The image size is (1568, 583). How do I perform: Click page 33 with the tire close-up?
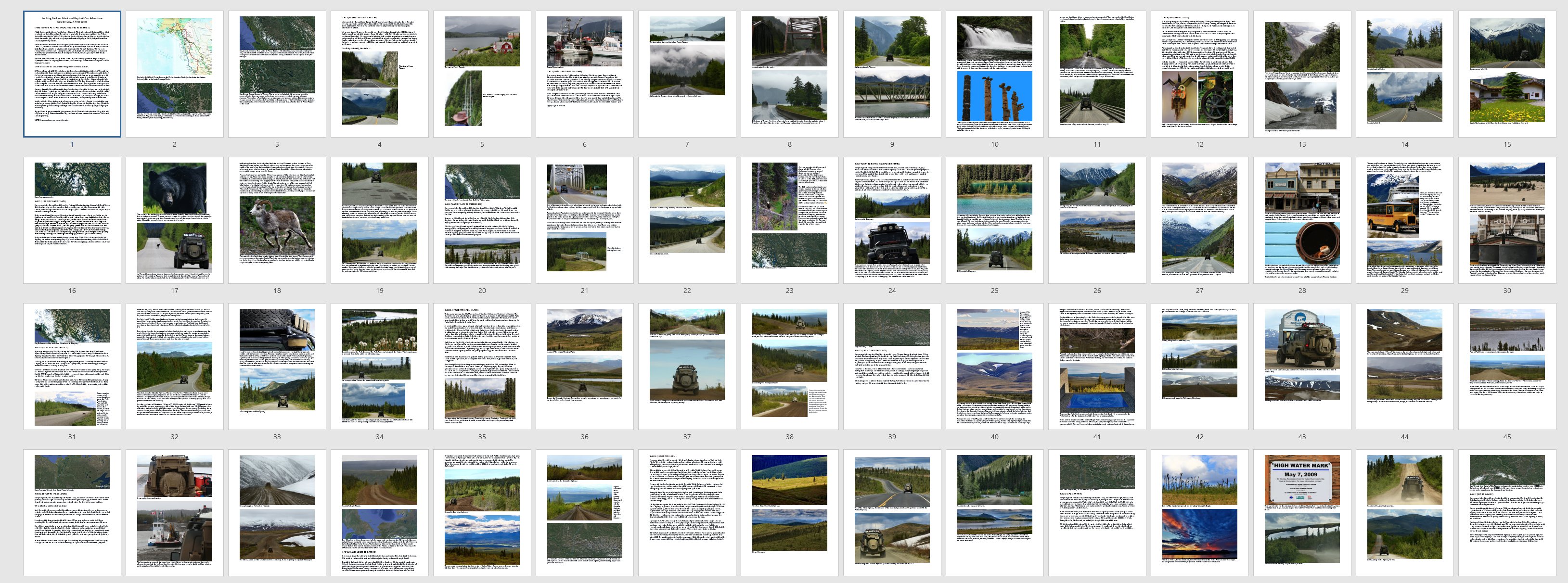coord(277,366)
